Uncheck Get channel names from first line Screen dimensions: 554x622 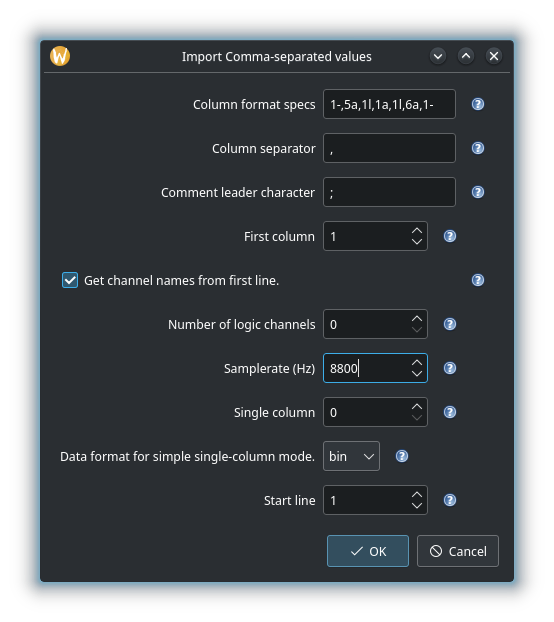click(x=70, y=280)
